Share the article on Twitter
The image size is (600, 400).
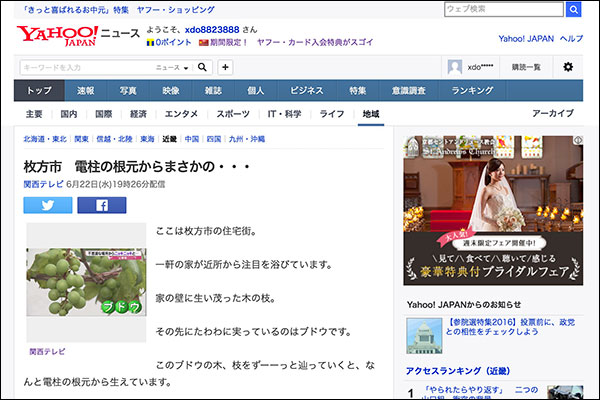coord(48,205)
